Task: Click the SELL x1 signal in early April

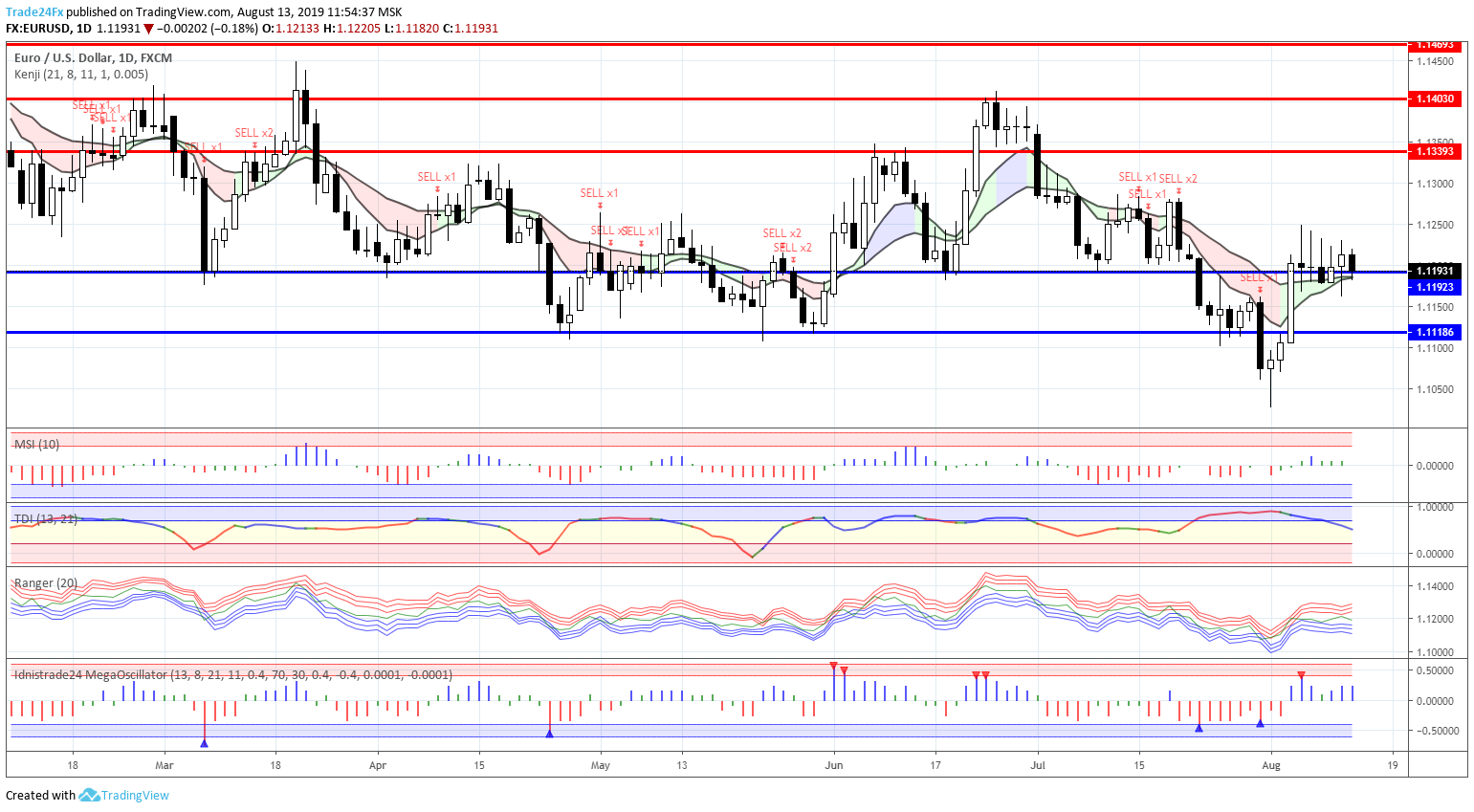Action: click(437, 177)
